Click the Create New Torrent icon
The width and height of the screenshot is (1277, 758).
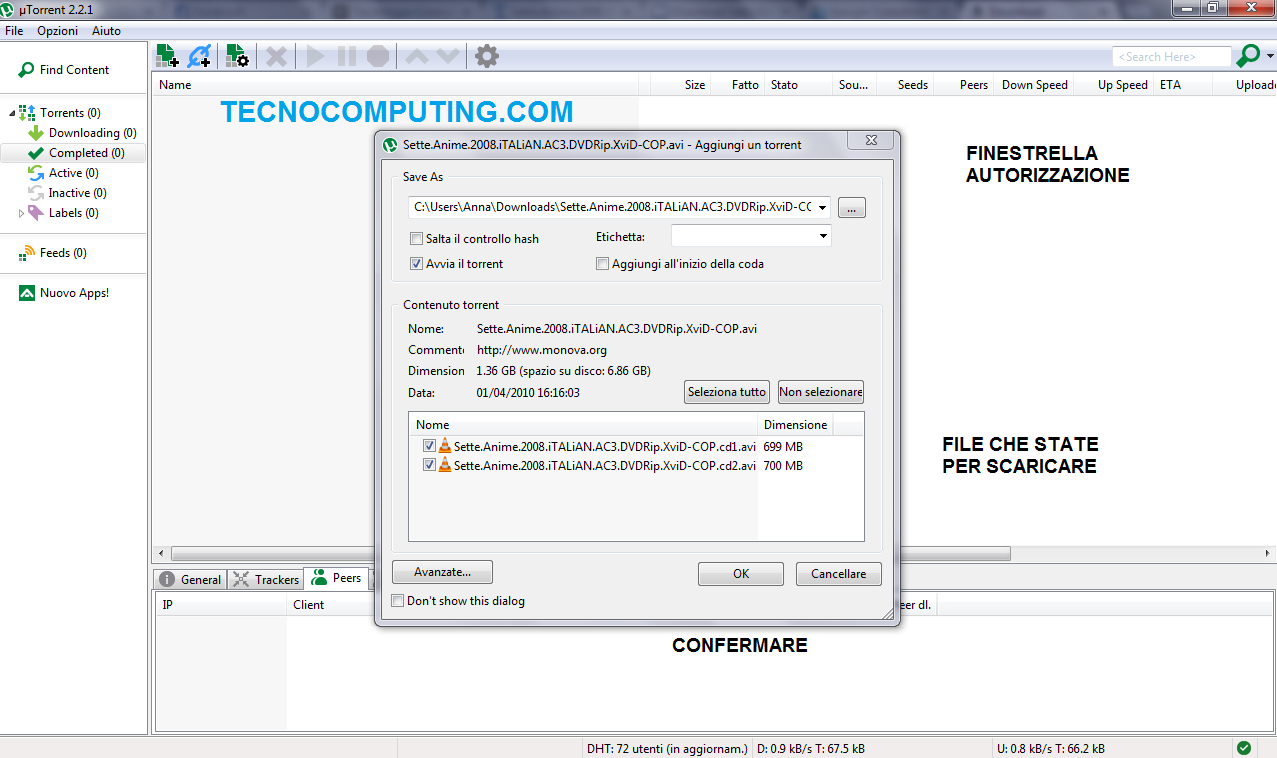(x=237, y=56)
